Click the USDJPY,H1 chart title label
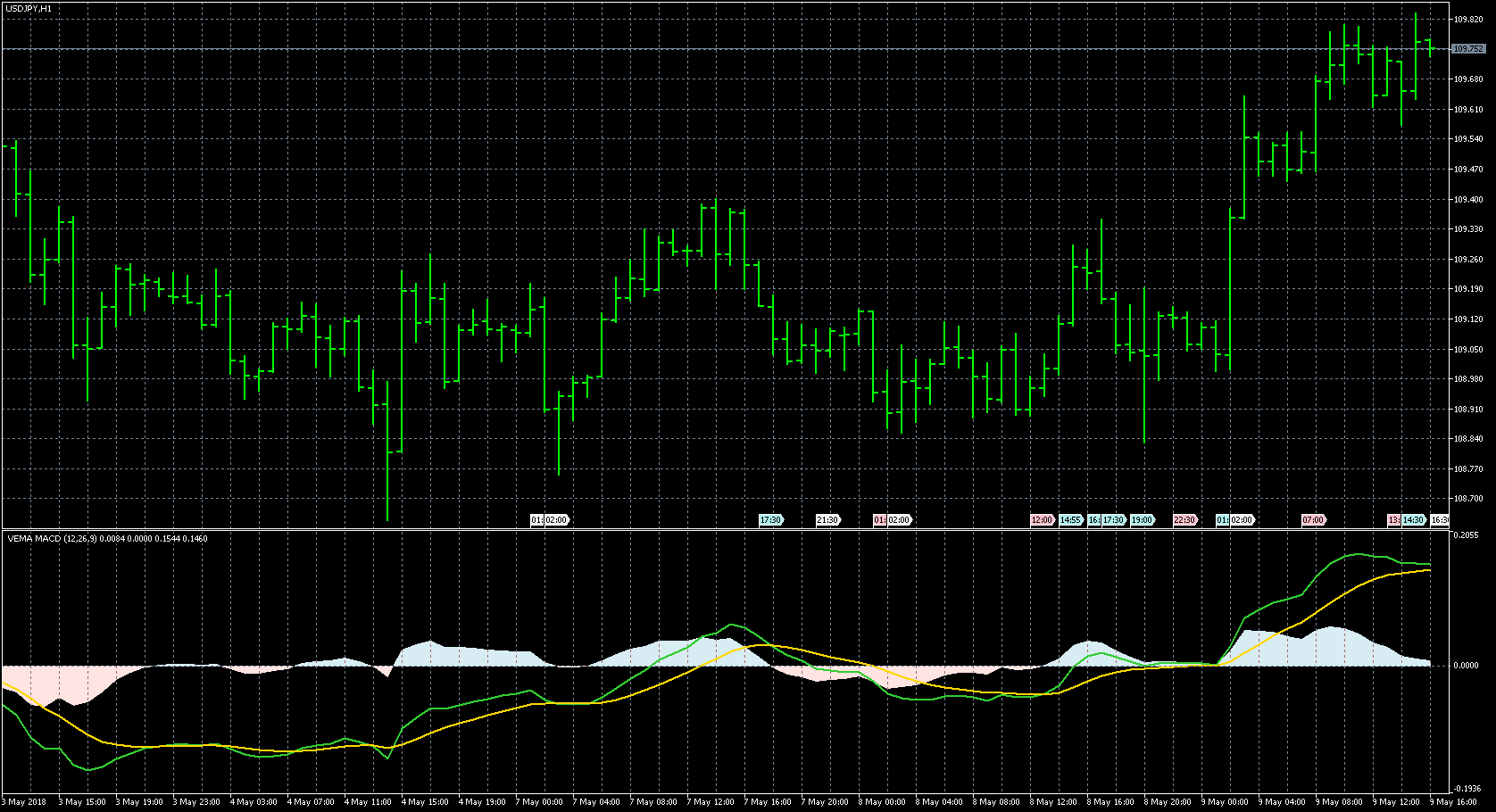 coord(27,8)
